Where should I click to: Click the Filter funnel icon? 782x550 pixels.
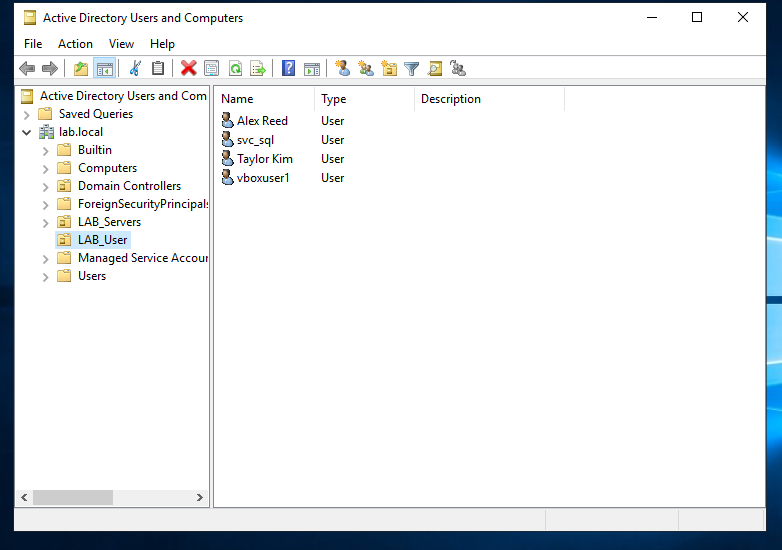[411, 68]
